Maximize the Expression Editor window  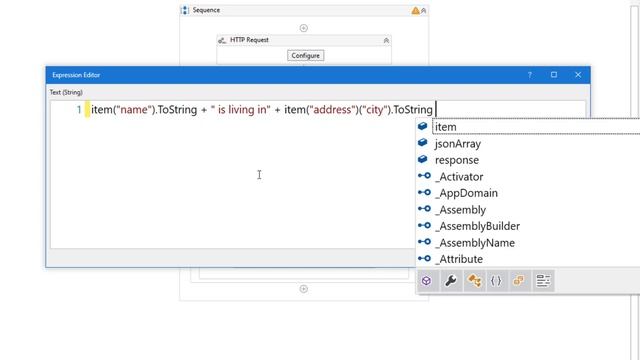point(554,75)
